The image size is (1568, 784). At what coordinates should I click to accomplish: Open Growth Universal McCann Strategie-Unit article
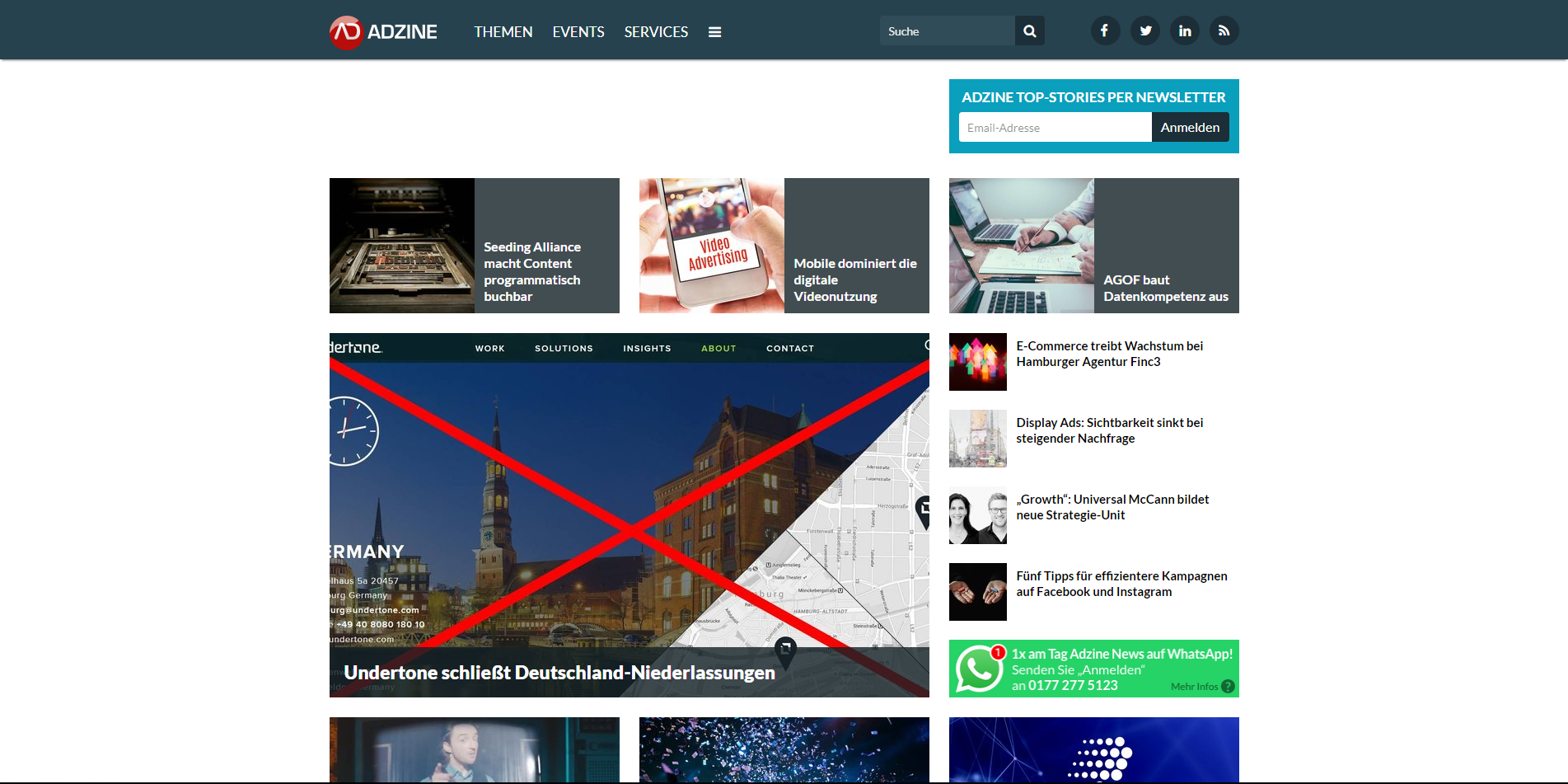[x=1112, y=507]
